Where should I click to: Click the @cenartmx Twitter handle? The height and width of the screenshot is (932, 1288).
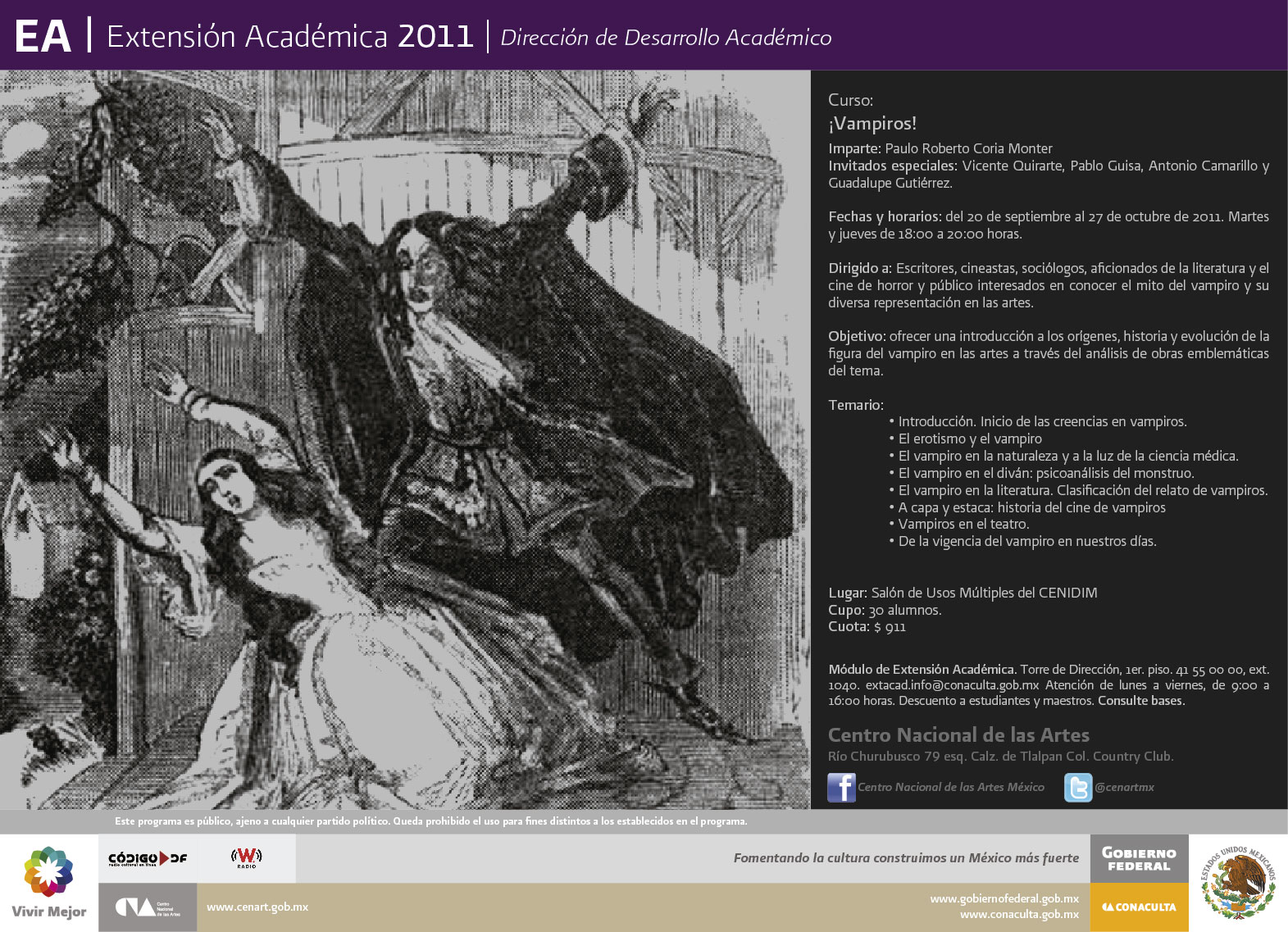1124,787
